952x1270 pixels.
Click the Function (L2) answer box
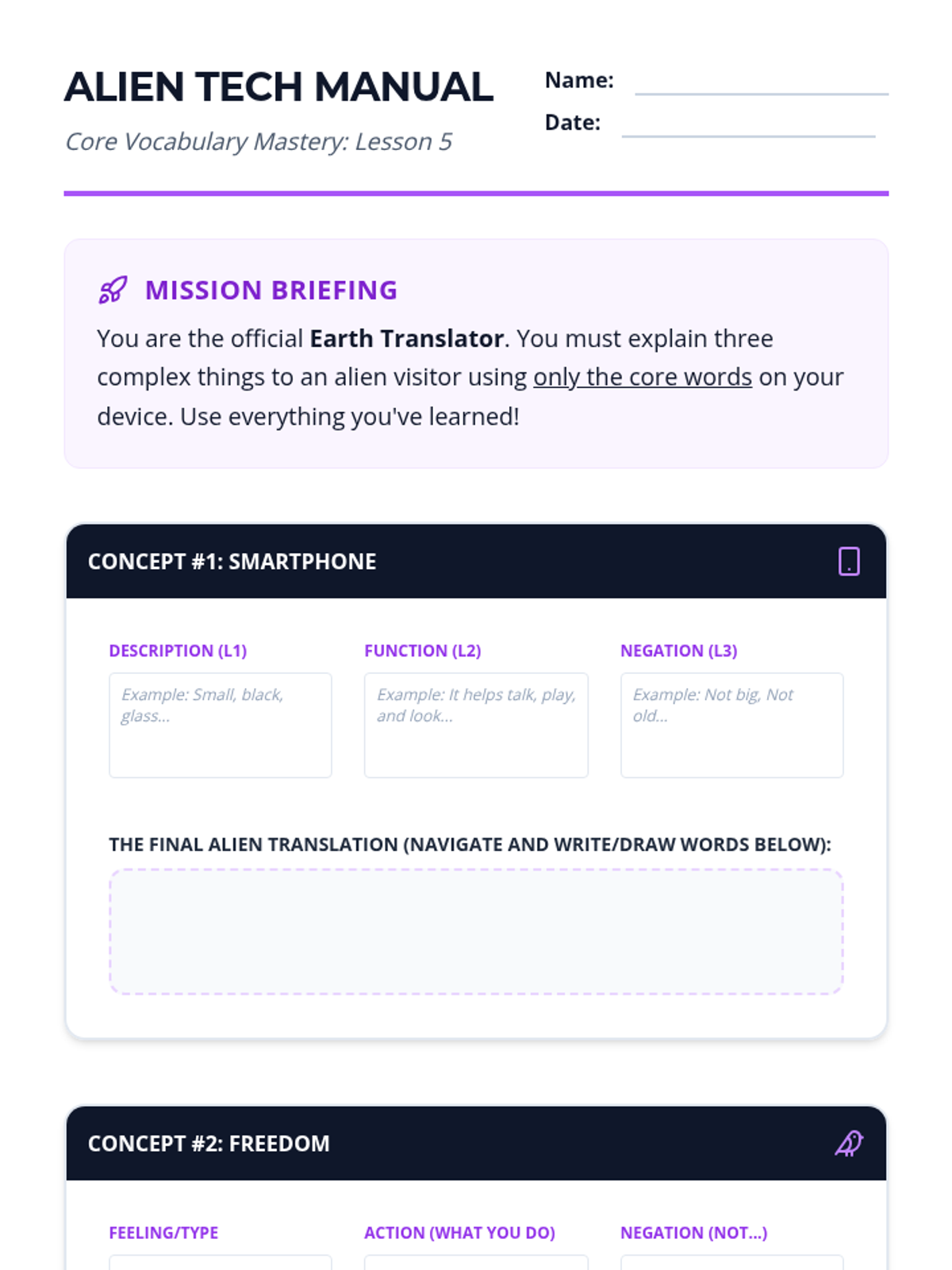click(476, 725)
